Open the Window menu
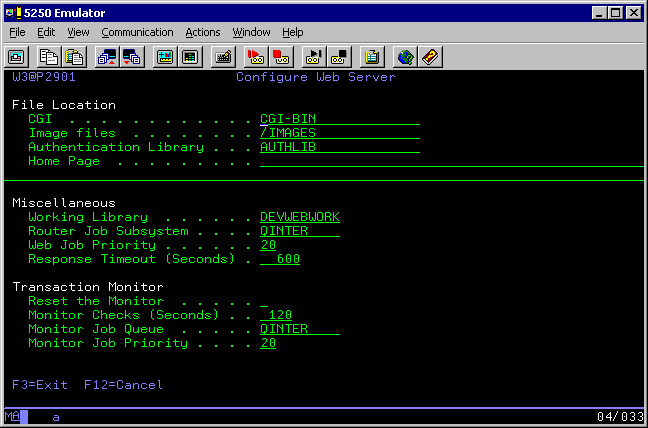This screenshot has height=428, width=648. pos(251,32)
